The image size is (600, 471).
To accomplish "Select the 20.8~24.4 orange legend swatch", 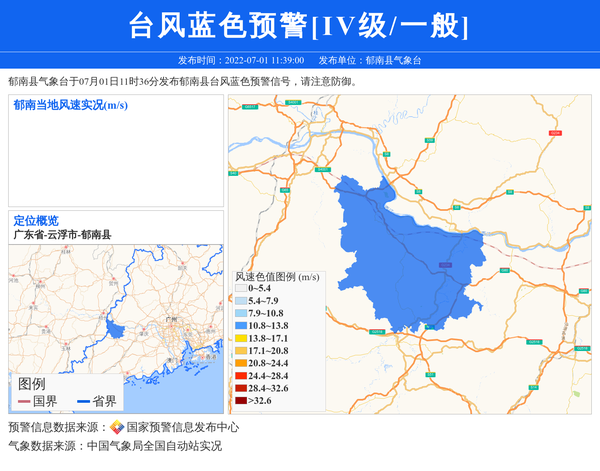I will 241,364.
